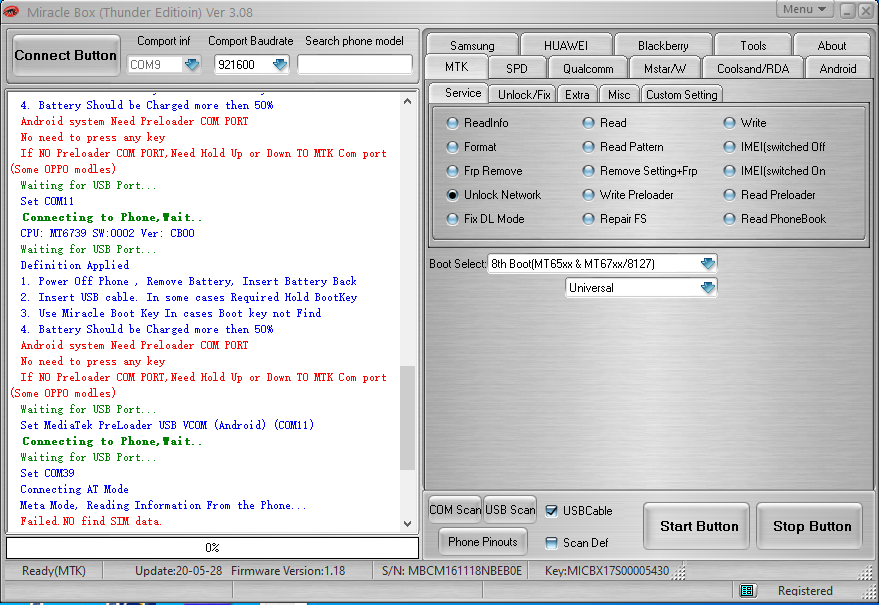Open the Mstar/W tab
The height and width of the screenshot is (605, 879).
(664, 68)
